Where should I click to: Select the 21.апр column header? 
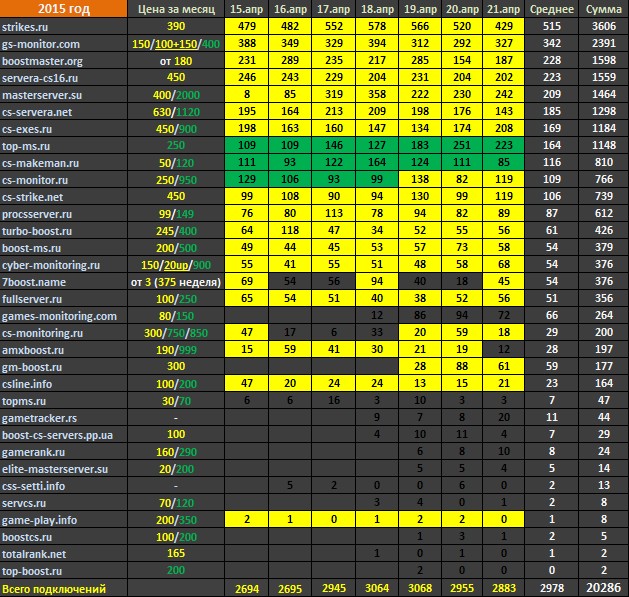click(503, 9)
